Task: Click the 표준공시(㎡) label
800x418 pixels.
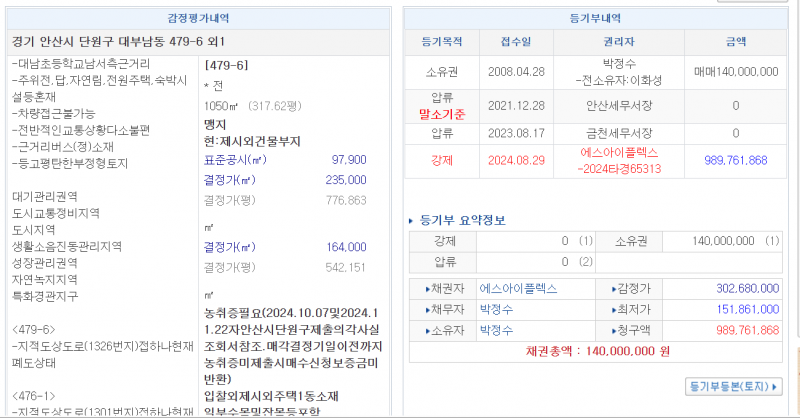Action: click(x=235, y=160)
